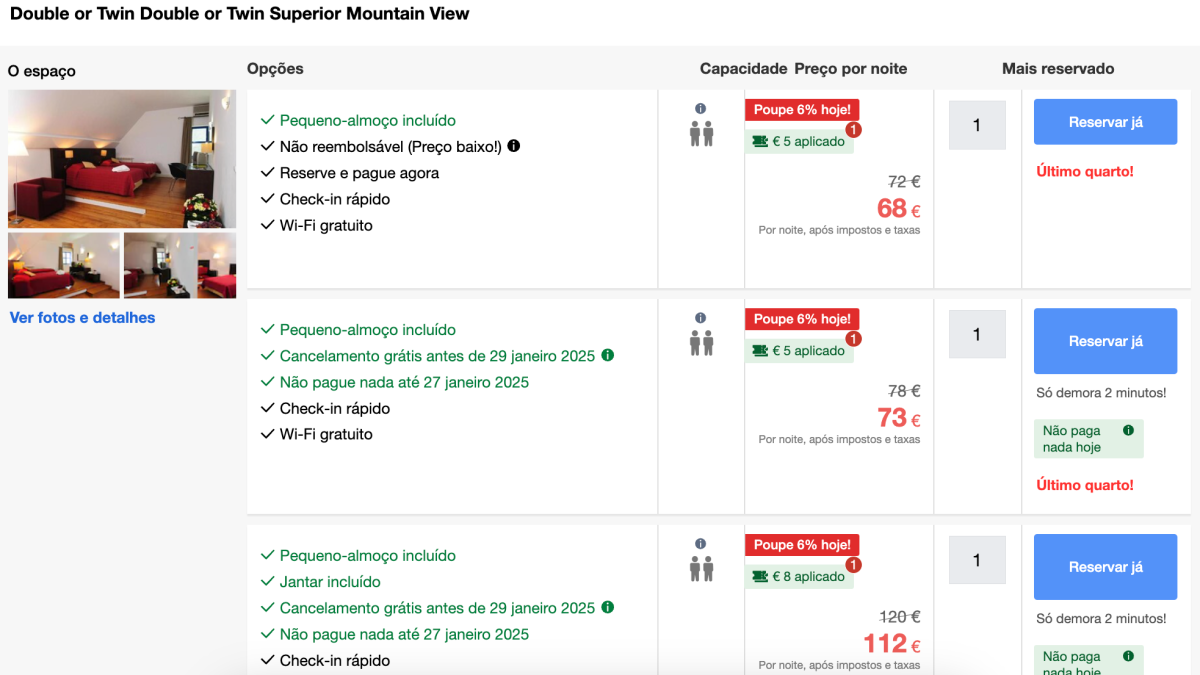Open the small left room thumbnail
Screen dimensions: 1200x675
tap(64, 266)
